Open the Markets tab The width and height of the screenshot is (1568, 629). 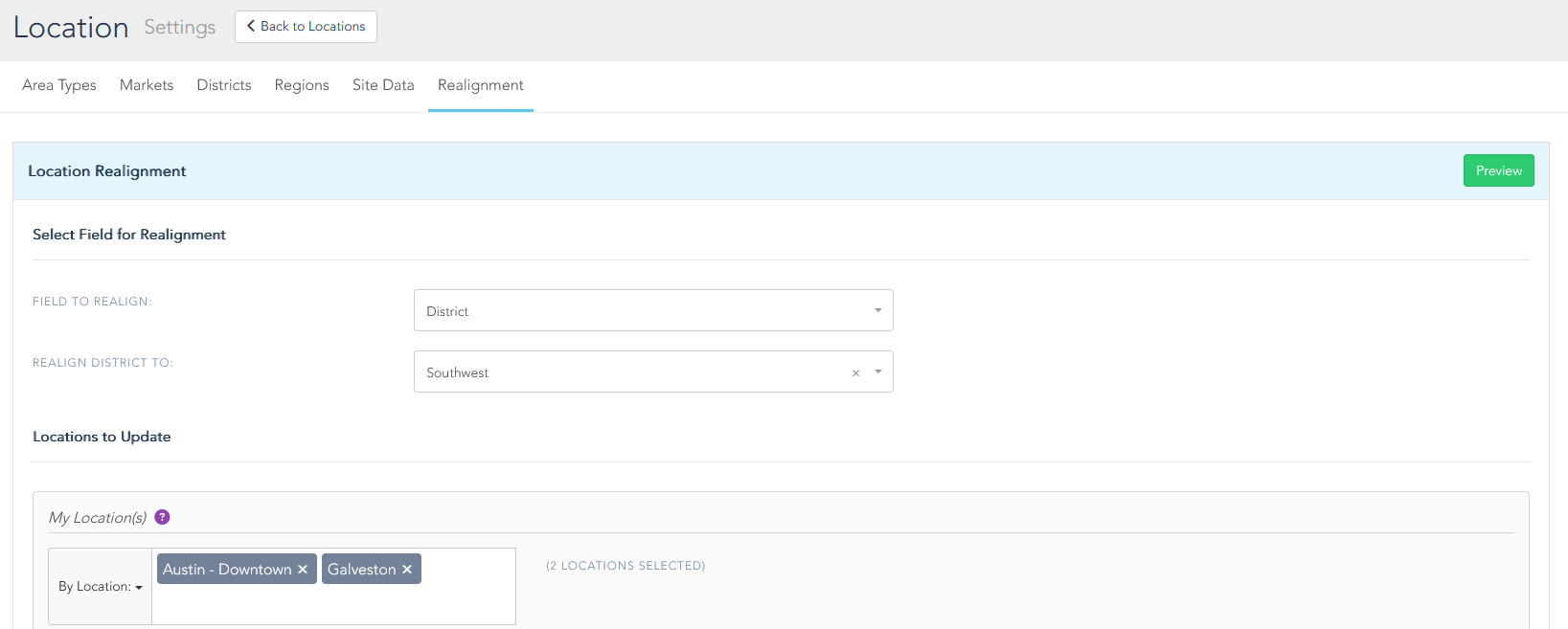click(147, 85)
